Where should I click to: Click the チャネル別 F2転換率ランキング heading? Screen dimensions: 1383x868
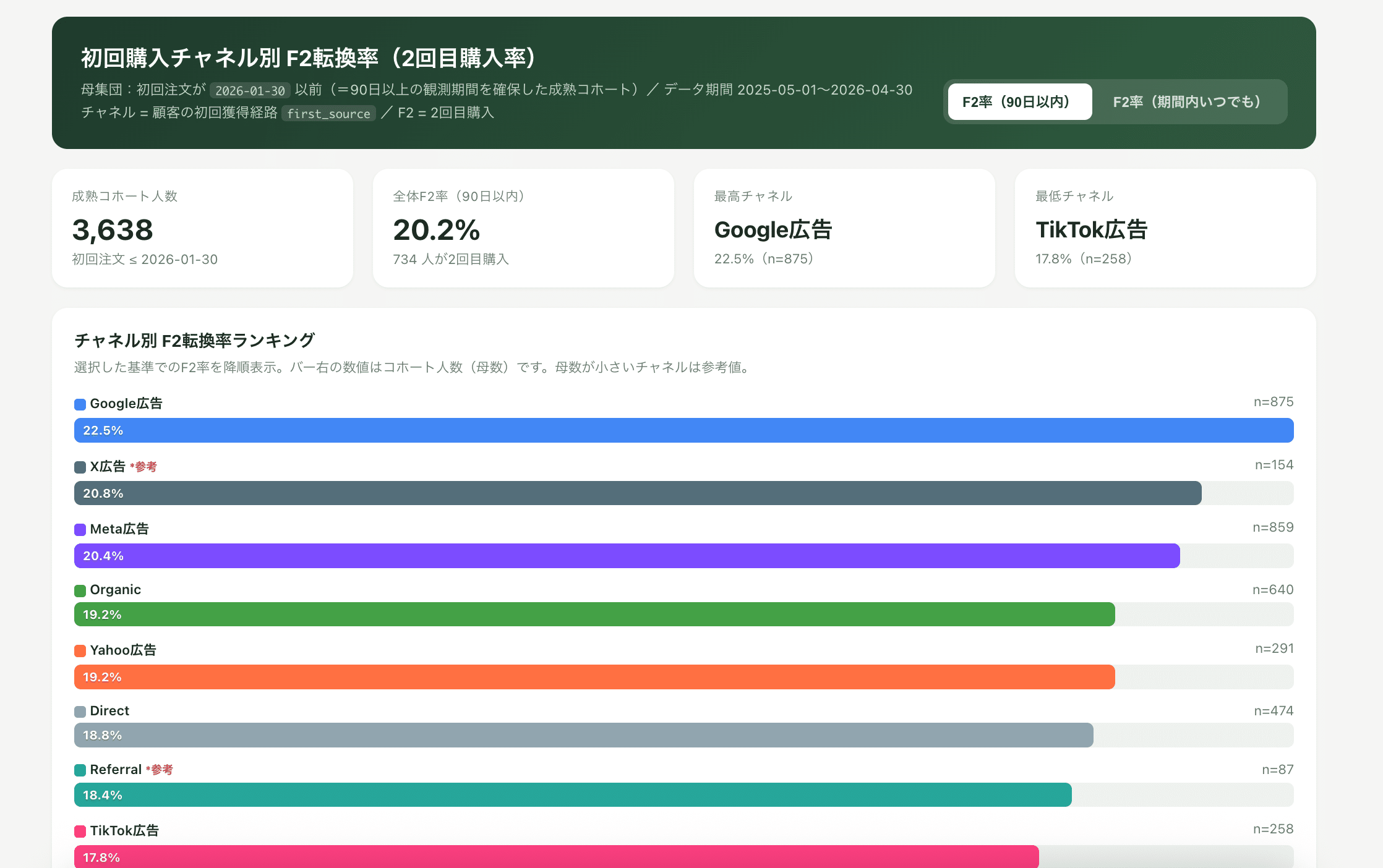click(195, 341)
